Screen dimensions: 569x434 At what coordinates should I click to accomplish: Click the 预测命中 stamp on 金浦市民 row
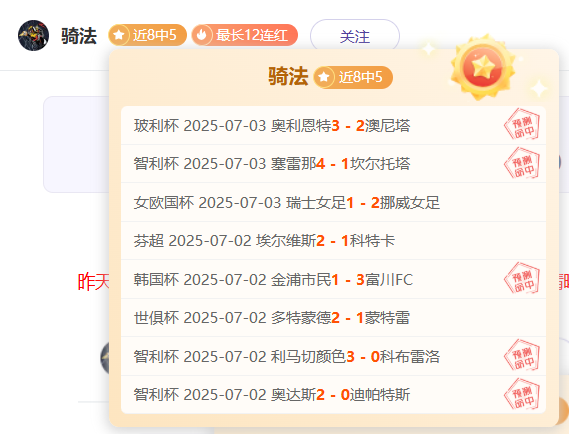click(x=522, y=279)
